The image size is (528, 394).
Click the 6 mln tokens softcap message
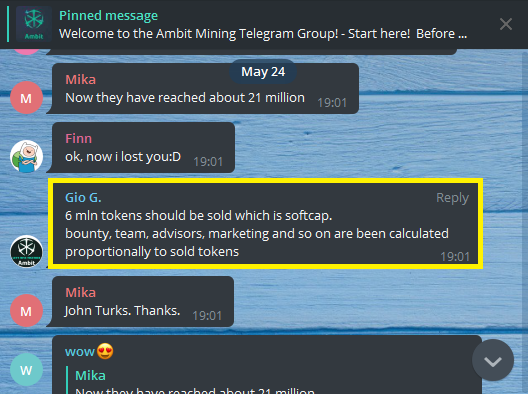point(266,224)
